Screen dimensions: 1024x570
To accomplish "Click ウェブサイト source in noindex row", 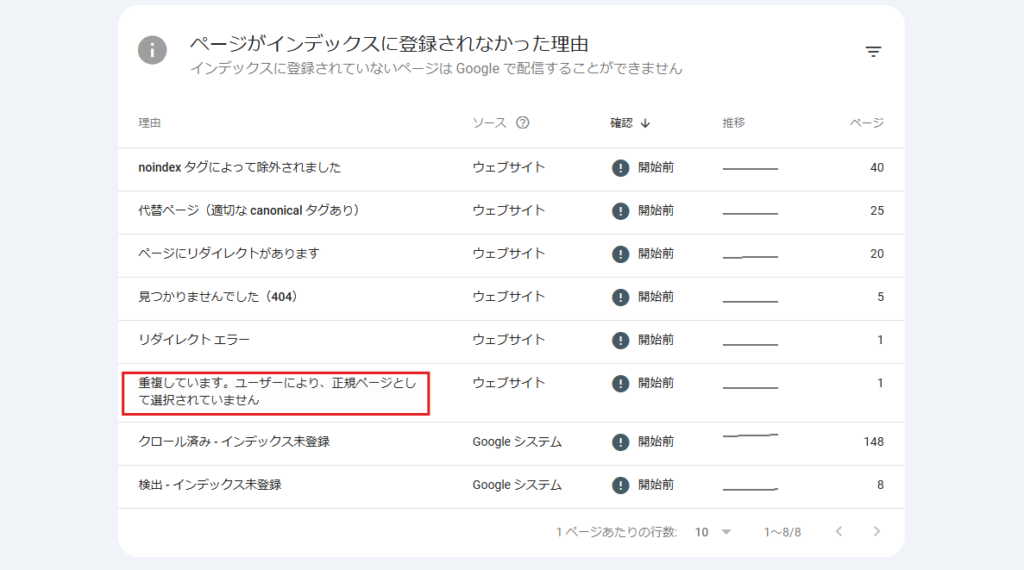I will coord(509,168).
